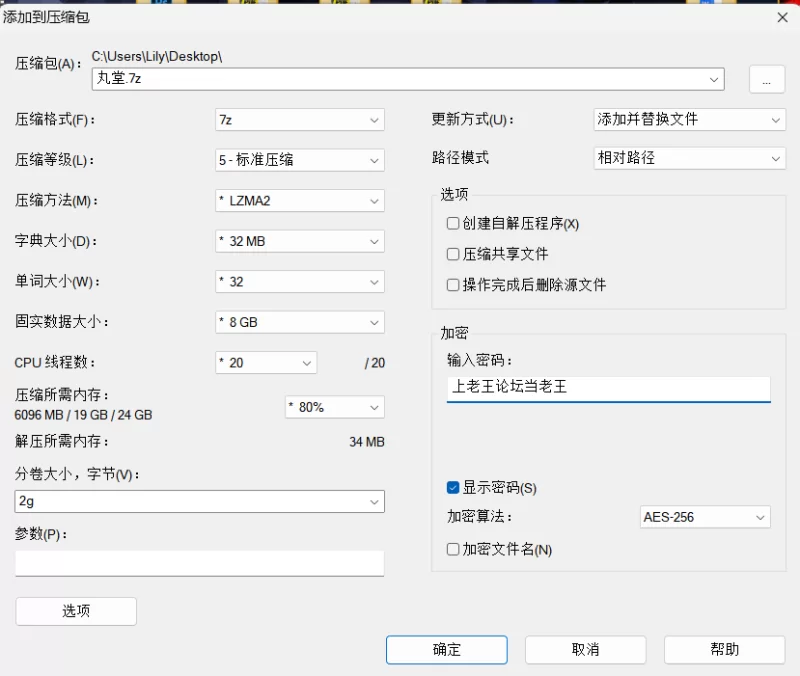
Task: Open the AES-256 encryption algorithm dropdown
Action: pos(705,517)
